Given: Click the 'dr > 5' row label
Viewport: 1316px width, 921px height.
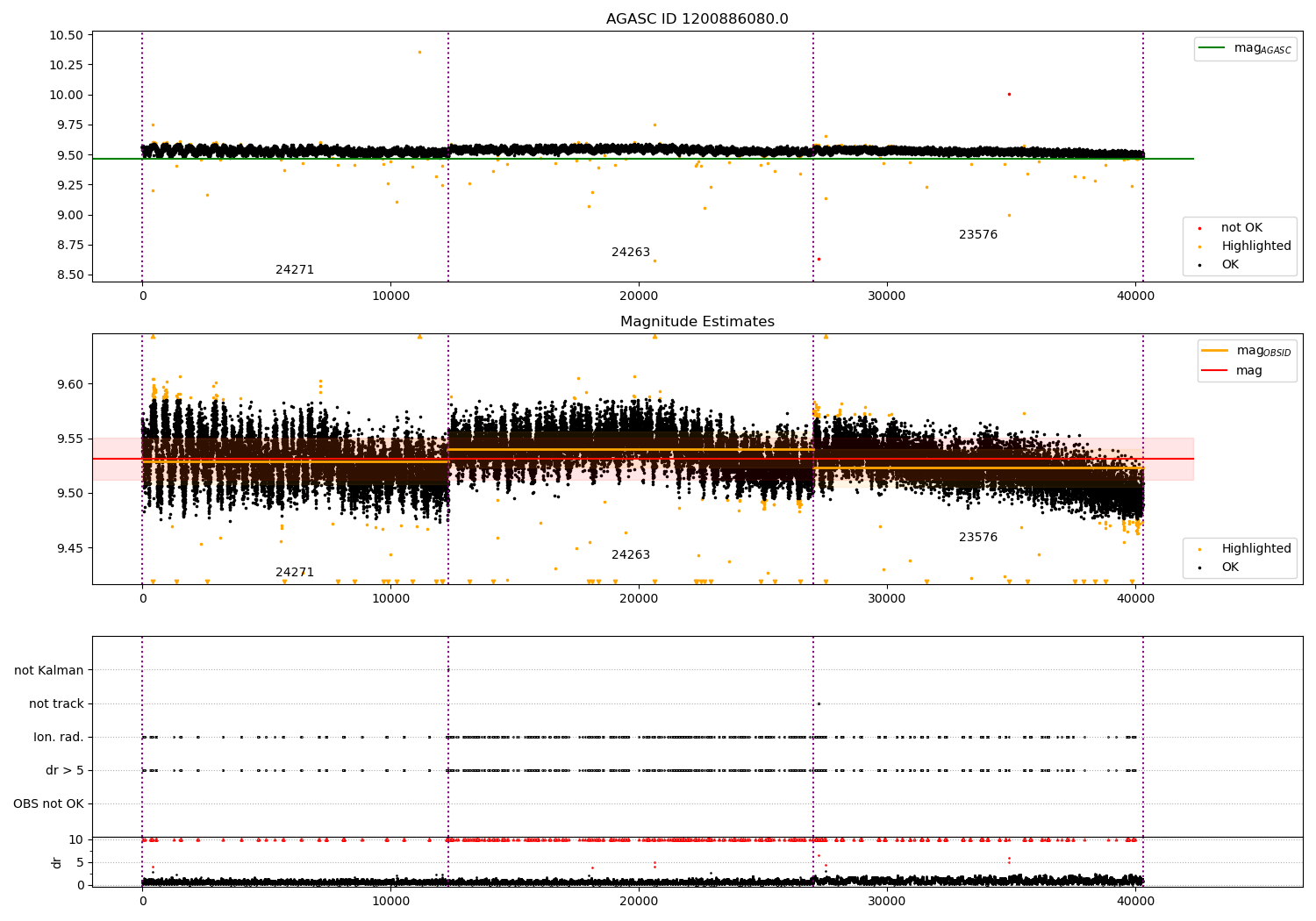Looking at the screenshot, I should [x=65, y=770].
